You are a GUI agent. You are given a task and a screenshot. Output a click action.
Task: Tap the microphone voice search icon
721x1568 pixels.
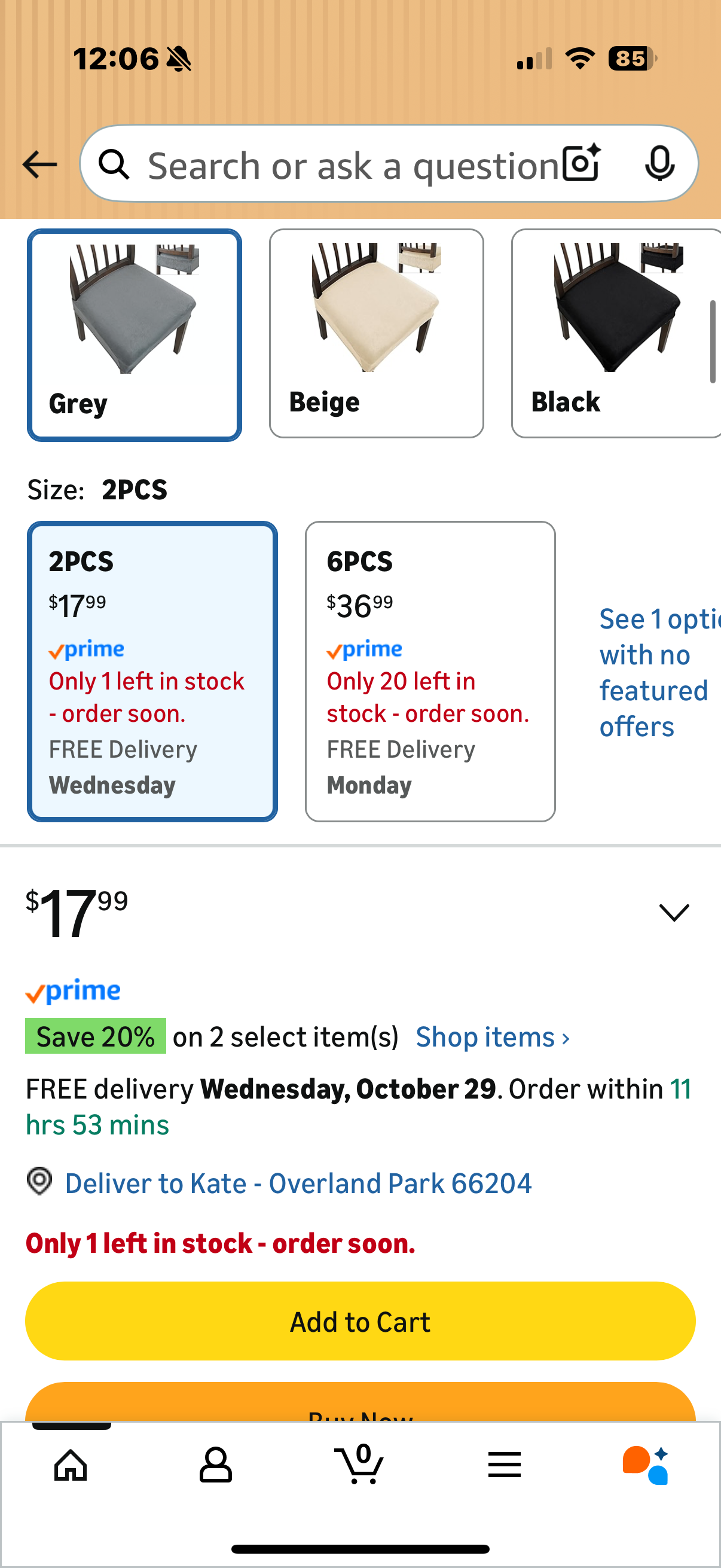coord(659,163)
